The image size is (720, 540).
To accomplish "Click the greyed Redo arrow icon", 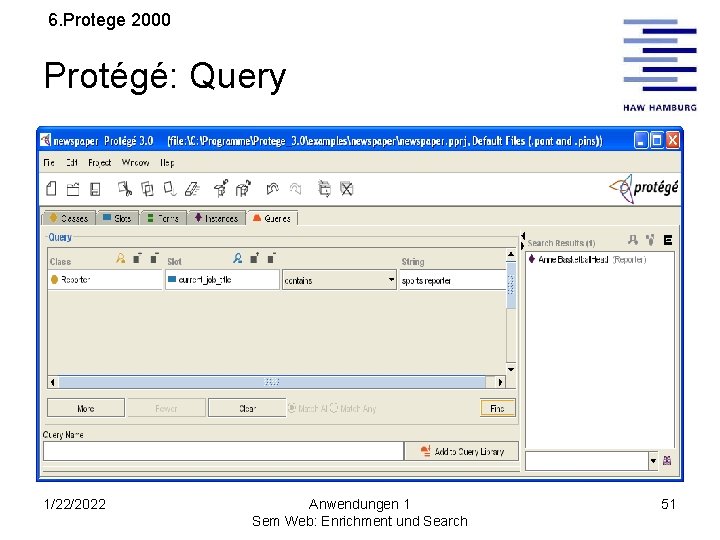I will pyautogui.click(x=295, y=189).
